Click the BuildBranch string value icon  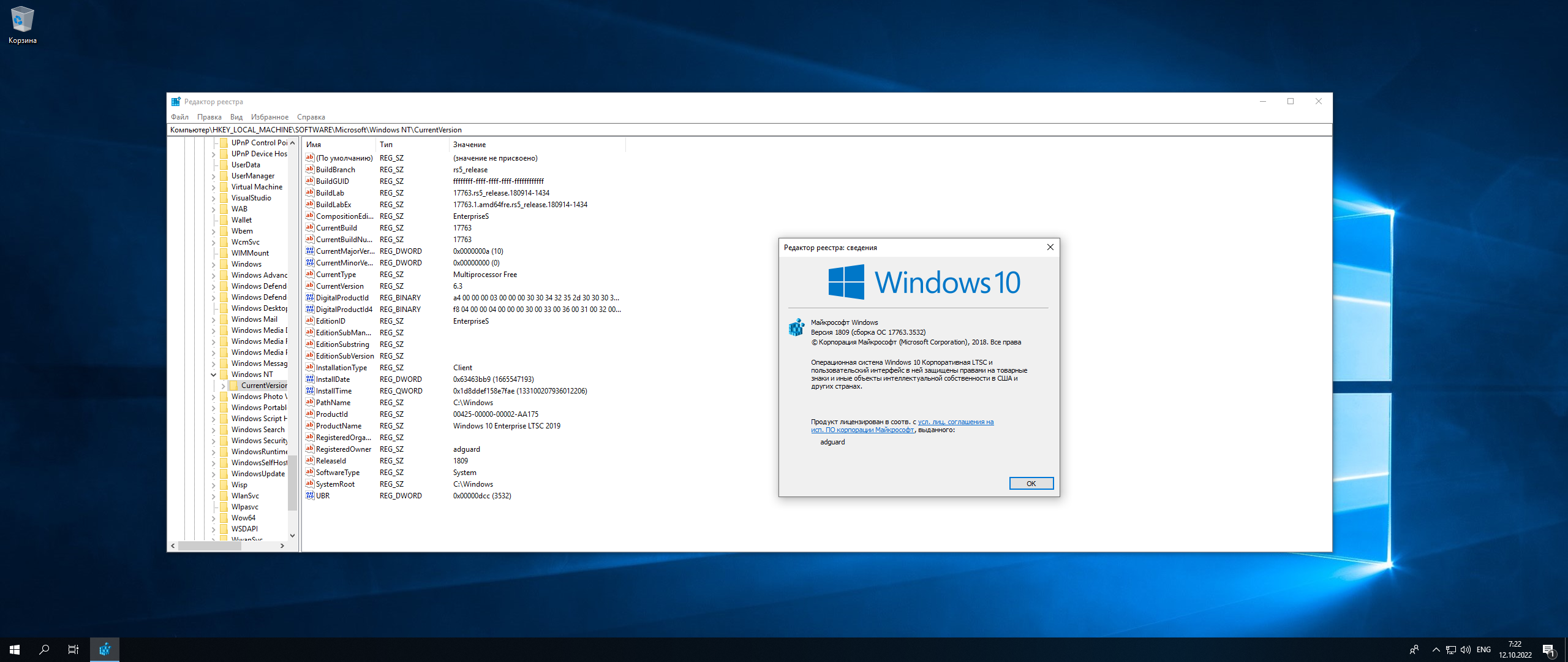click(x=310, y=169)
